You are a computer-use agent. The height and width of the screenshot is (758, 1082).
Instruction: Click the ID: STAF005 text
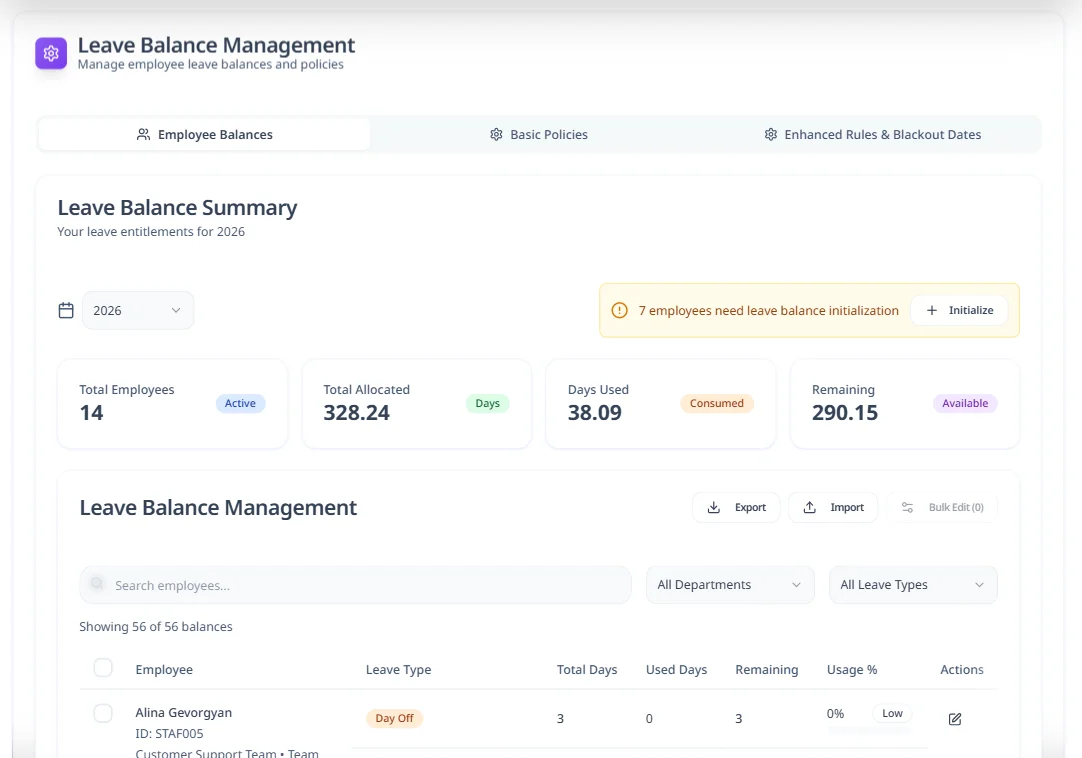(169, 734)
